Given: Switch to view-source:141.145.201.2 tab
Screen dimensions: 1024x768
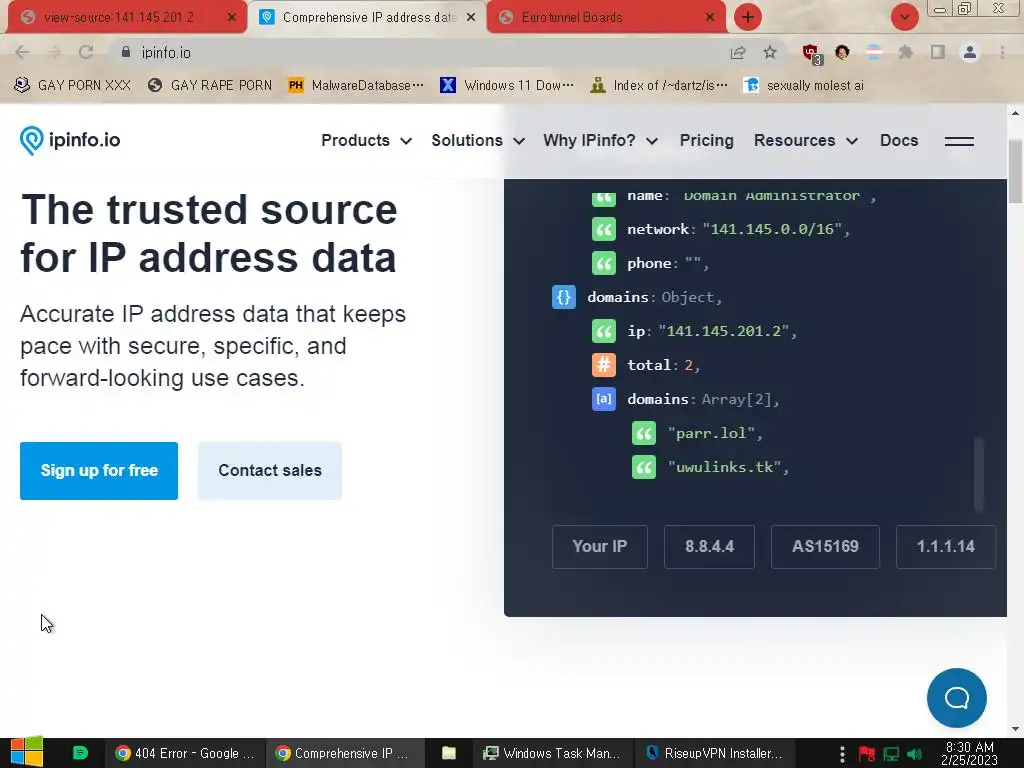Looking at the screenshot, I should tap(118, 18).
